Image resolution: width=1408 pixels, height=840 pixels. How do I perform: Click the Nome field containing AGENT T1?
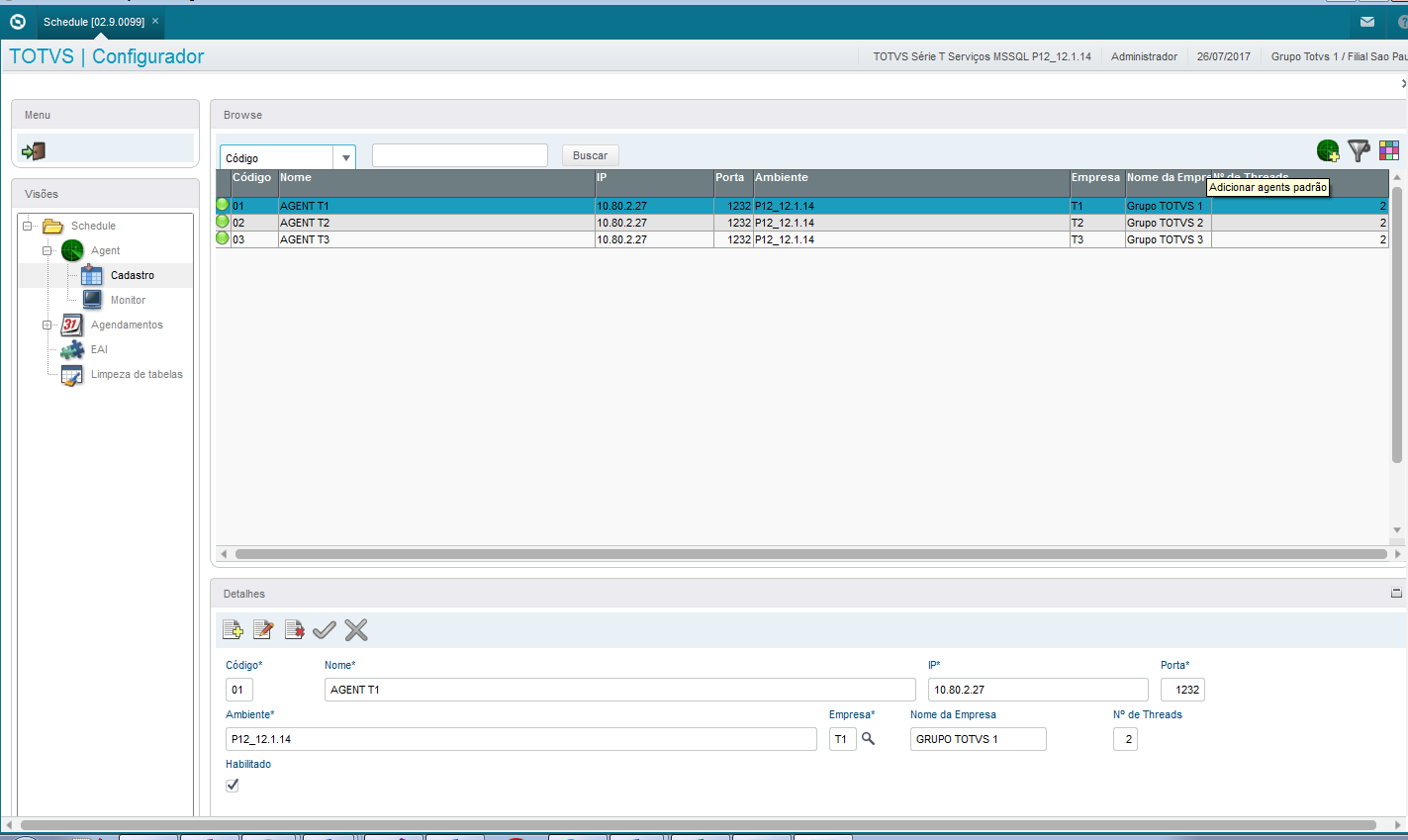(x=620, y=690)
